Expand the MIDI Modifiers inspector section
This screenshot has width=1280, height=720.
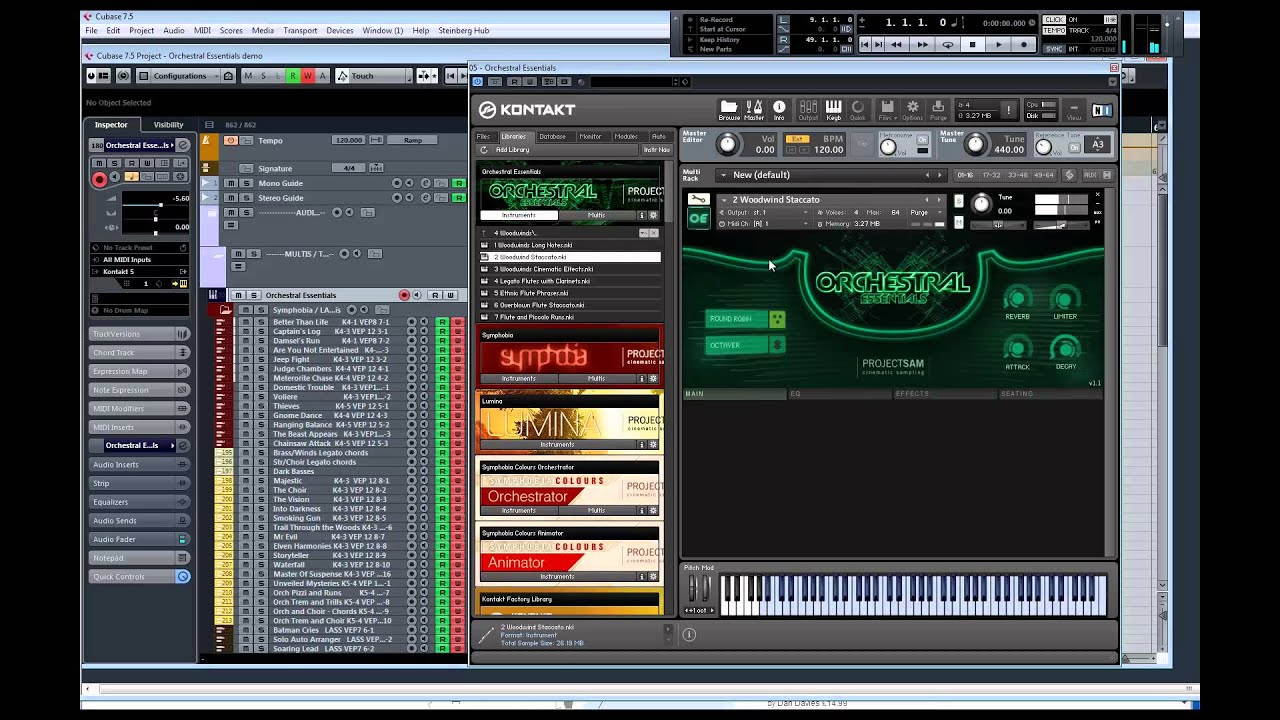pos(139,408)
